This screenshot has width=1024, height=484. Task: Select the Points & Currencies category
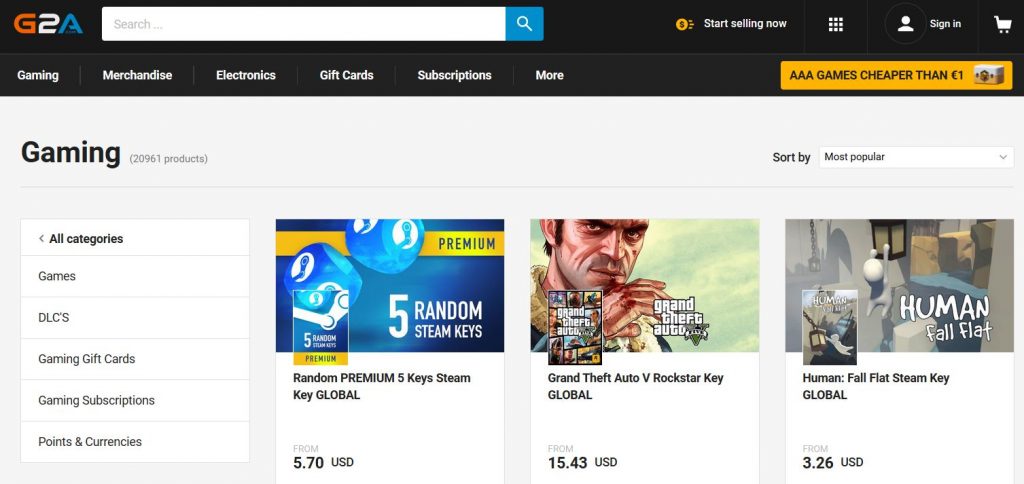point(135,442)
